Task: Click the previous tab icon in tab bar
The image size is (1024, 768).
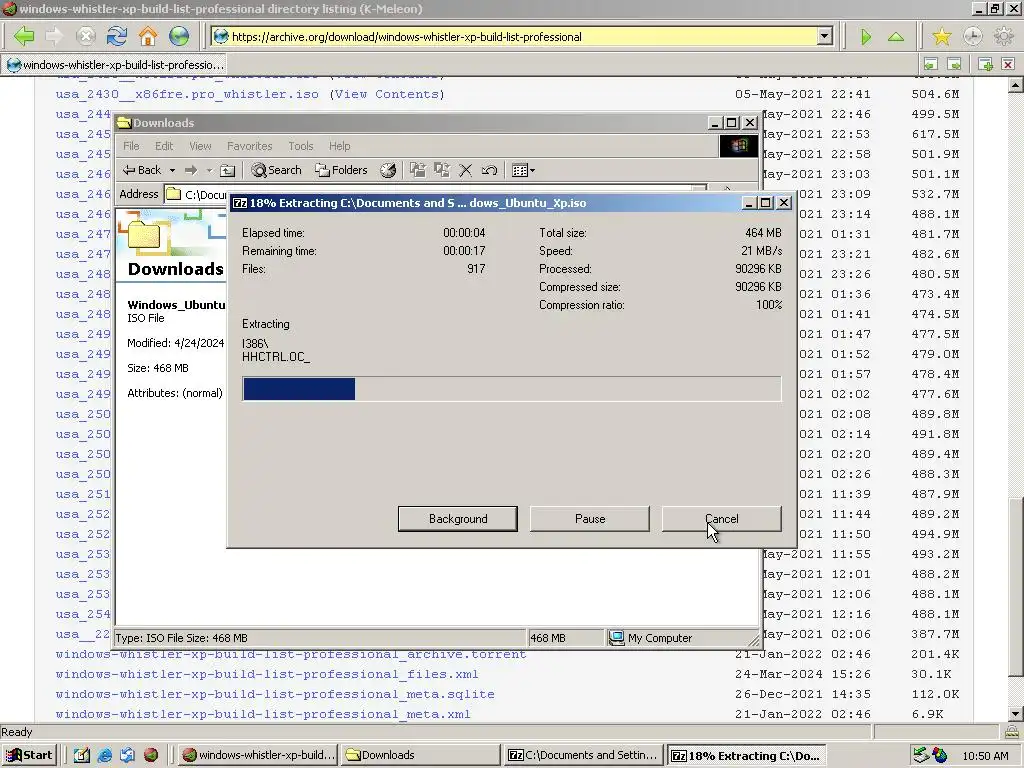Action: tap(931, 64)
